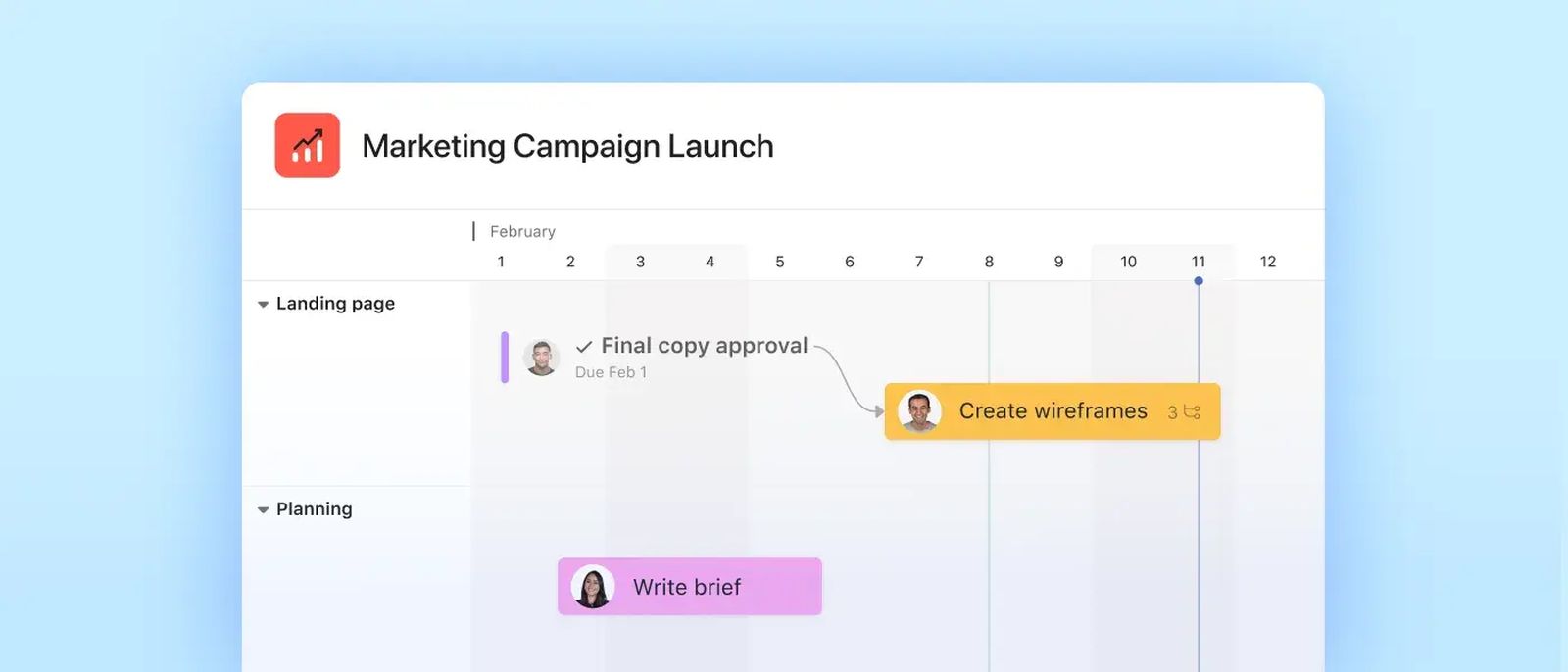Viewport: 1568px width, 672px height.
Task: Click the assignee avatar on Create wireframes
Action: (x=919, y=411)
